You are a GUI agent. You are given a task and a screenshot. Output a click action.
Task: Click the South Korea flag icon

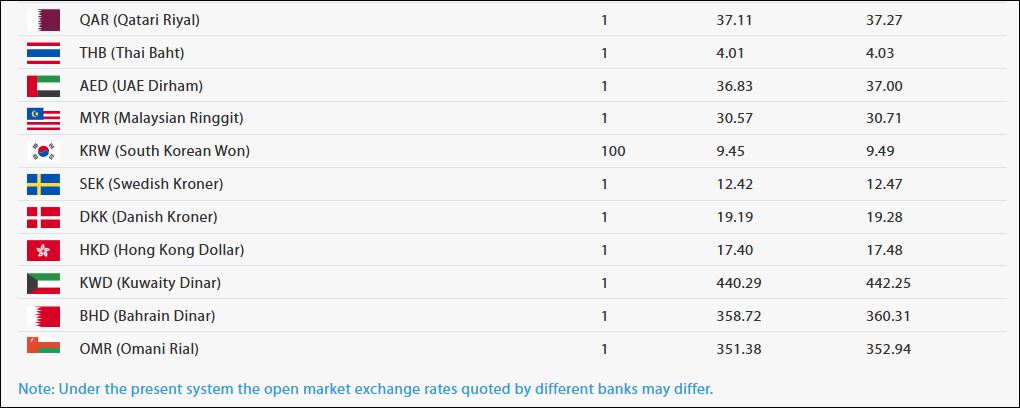pyautogui.click(x=43, y=152)
